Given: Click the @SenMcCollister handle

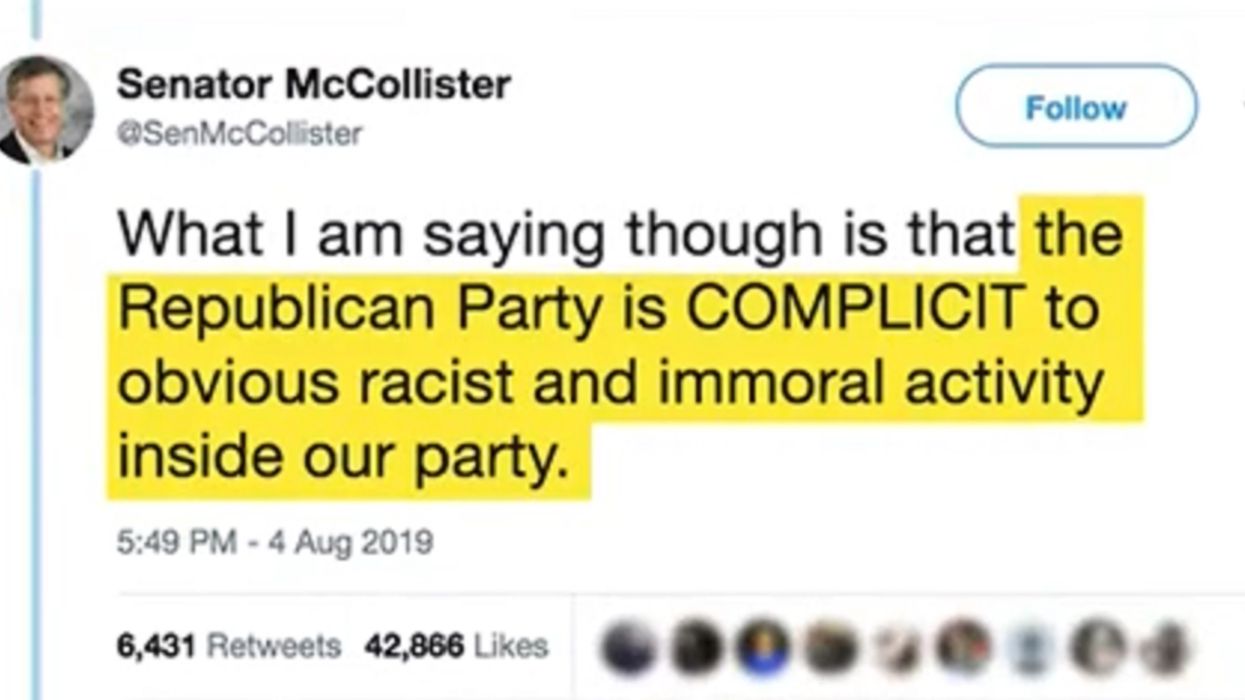Looking at the screenshot, I should [239, 133].
